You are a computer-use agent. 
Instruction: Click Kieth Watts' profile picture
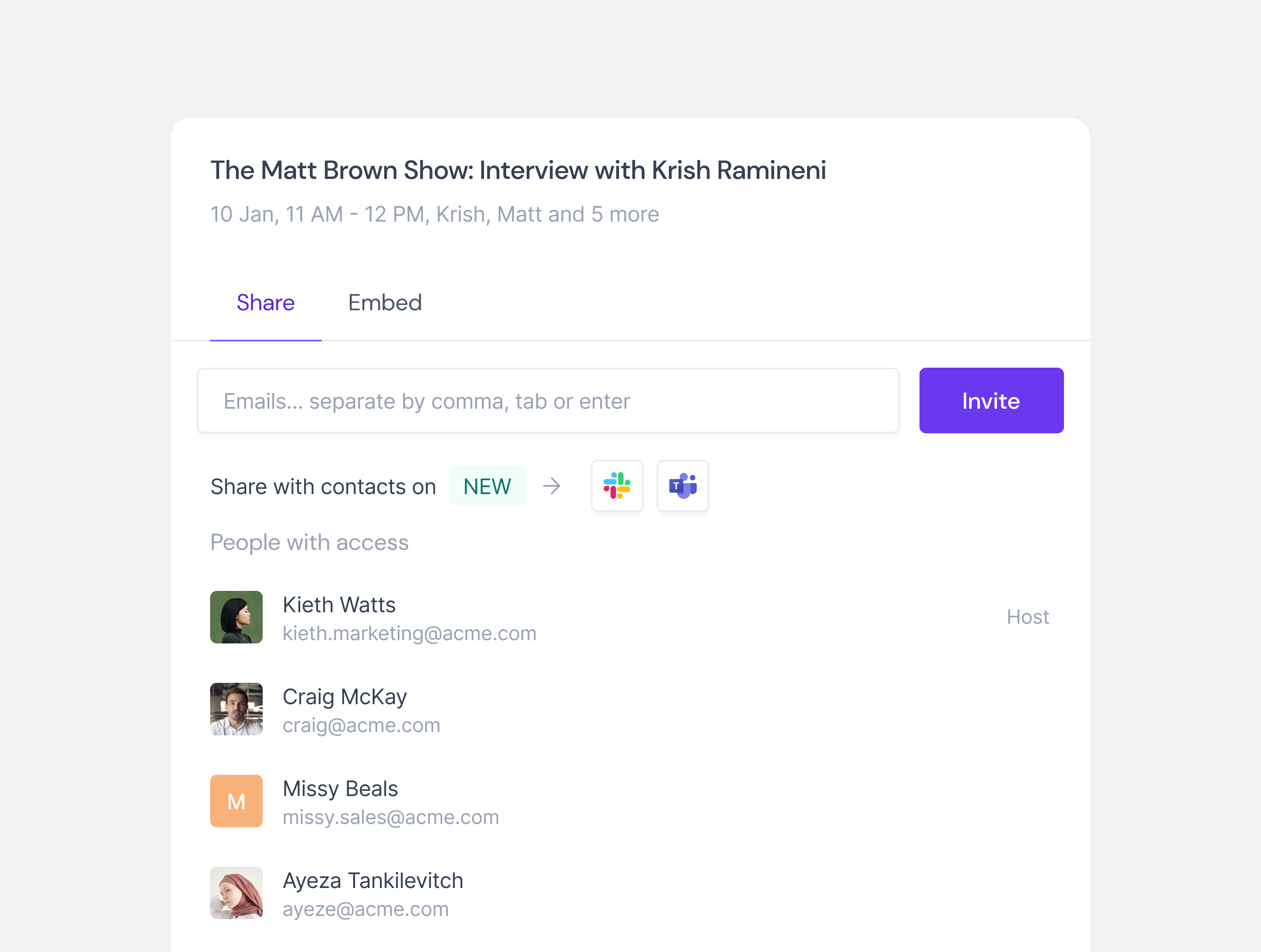click(x=236, y=617)
